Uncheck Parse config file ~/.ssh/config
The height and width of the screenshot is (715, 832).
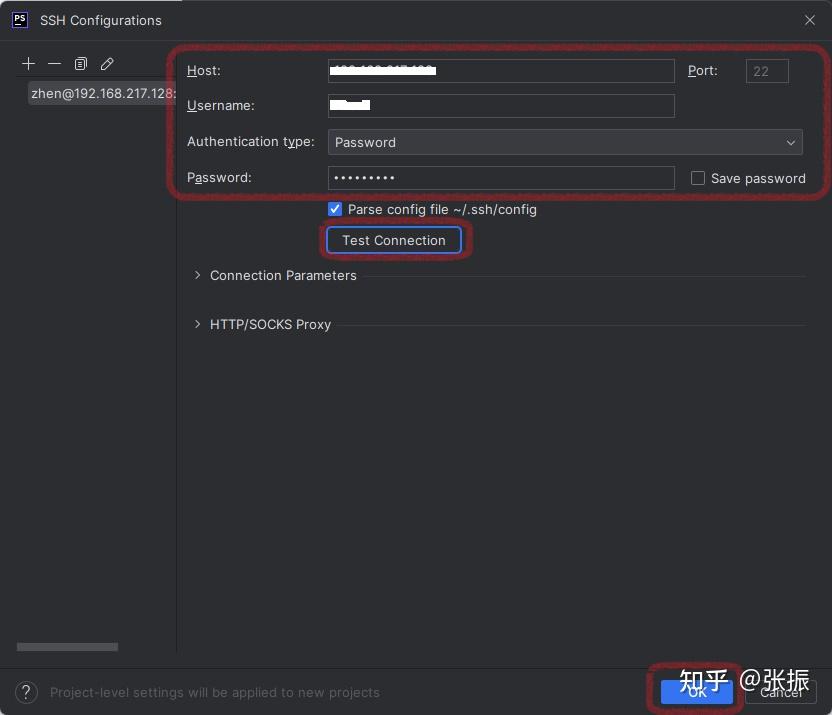click(335, 209)
